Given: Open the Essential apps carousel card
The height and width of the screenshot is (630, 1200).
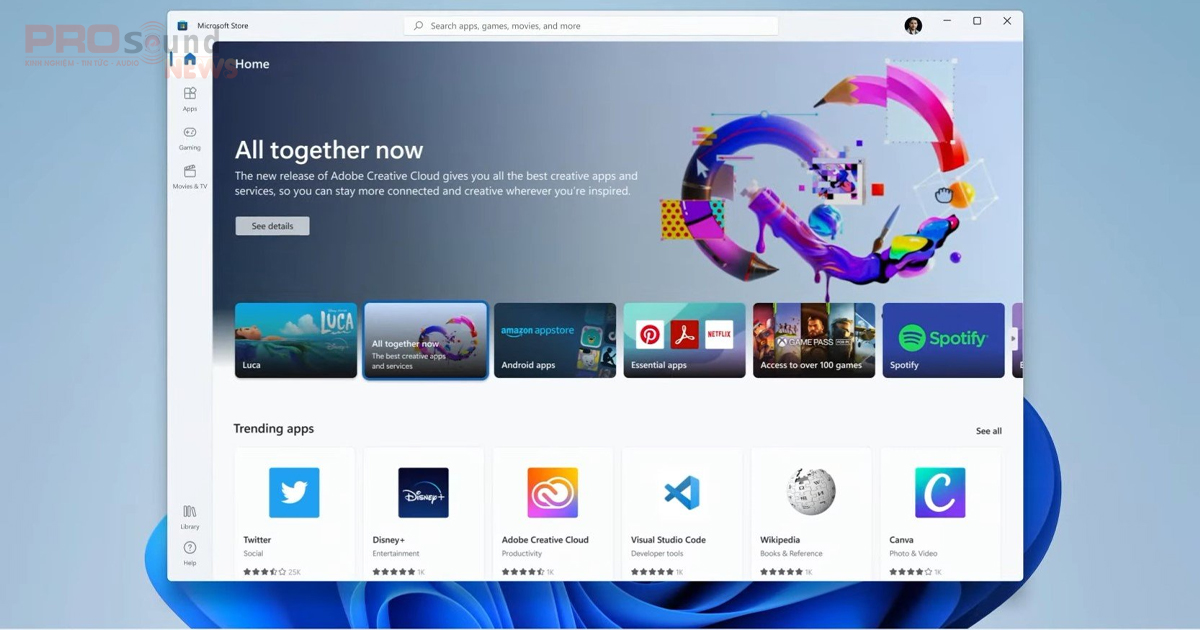Looking at the screenshot, I should click(684, 340).
